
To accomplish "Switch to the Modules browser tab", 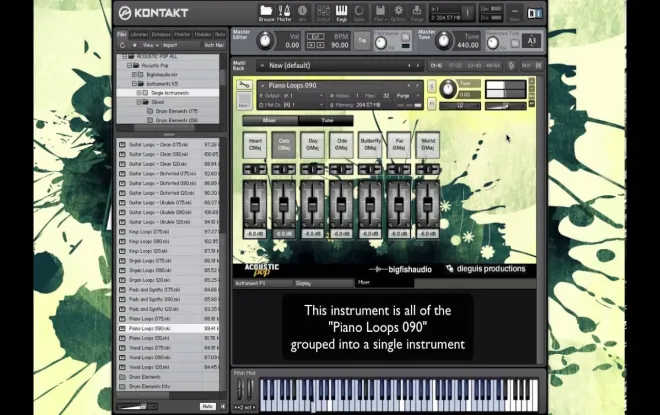I will tap(203, 35).
